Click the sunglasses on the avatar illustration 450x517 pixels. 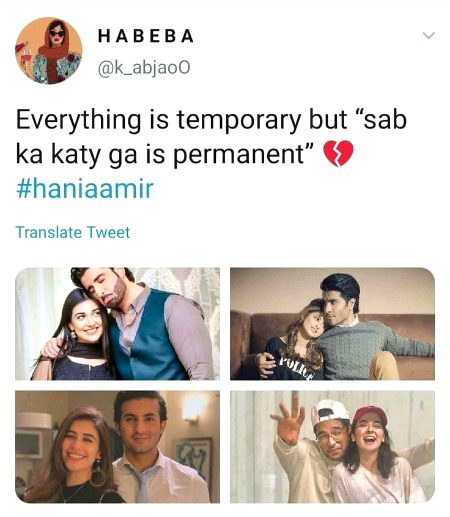tap(57, 34)
